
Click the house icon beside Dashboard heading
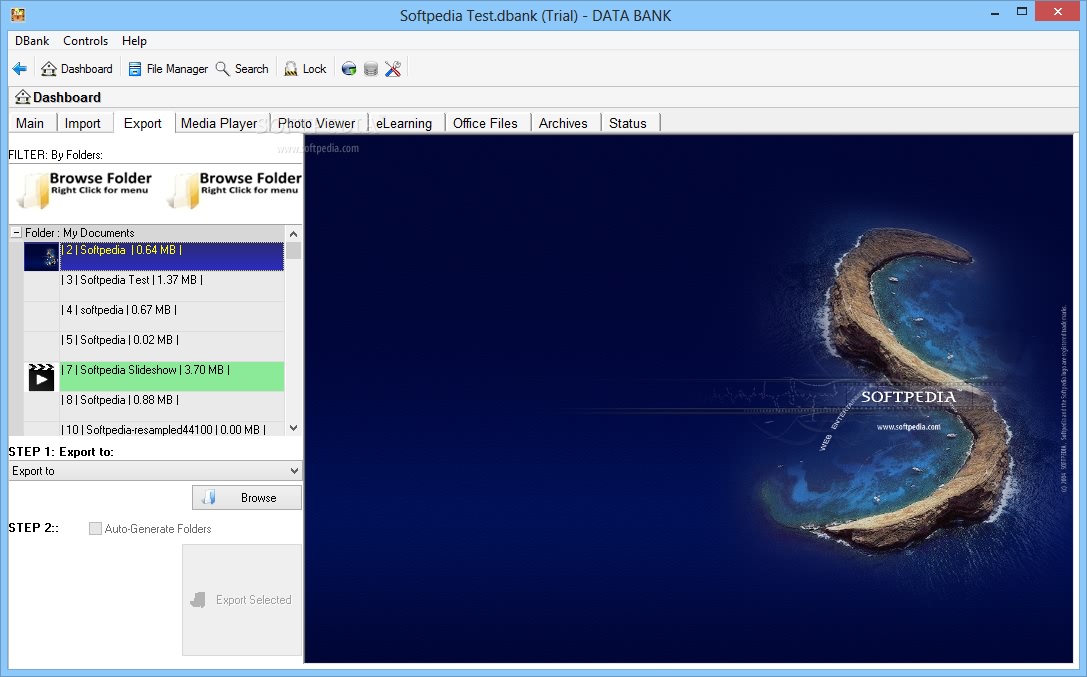pos(23,97)
